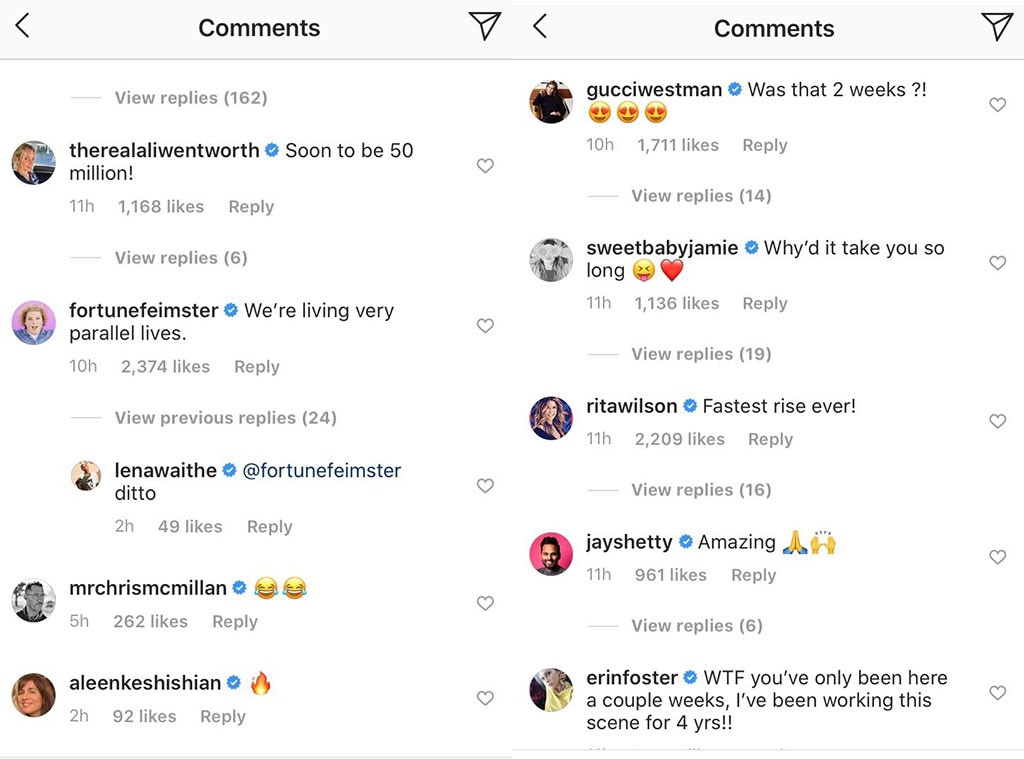This screenshot has width=1024, height=759.
Task: Like therealaliwentworth's comment with the heart
Action: point(485,166)
